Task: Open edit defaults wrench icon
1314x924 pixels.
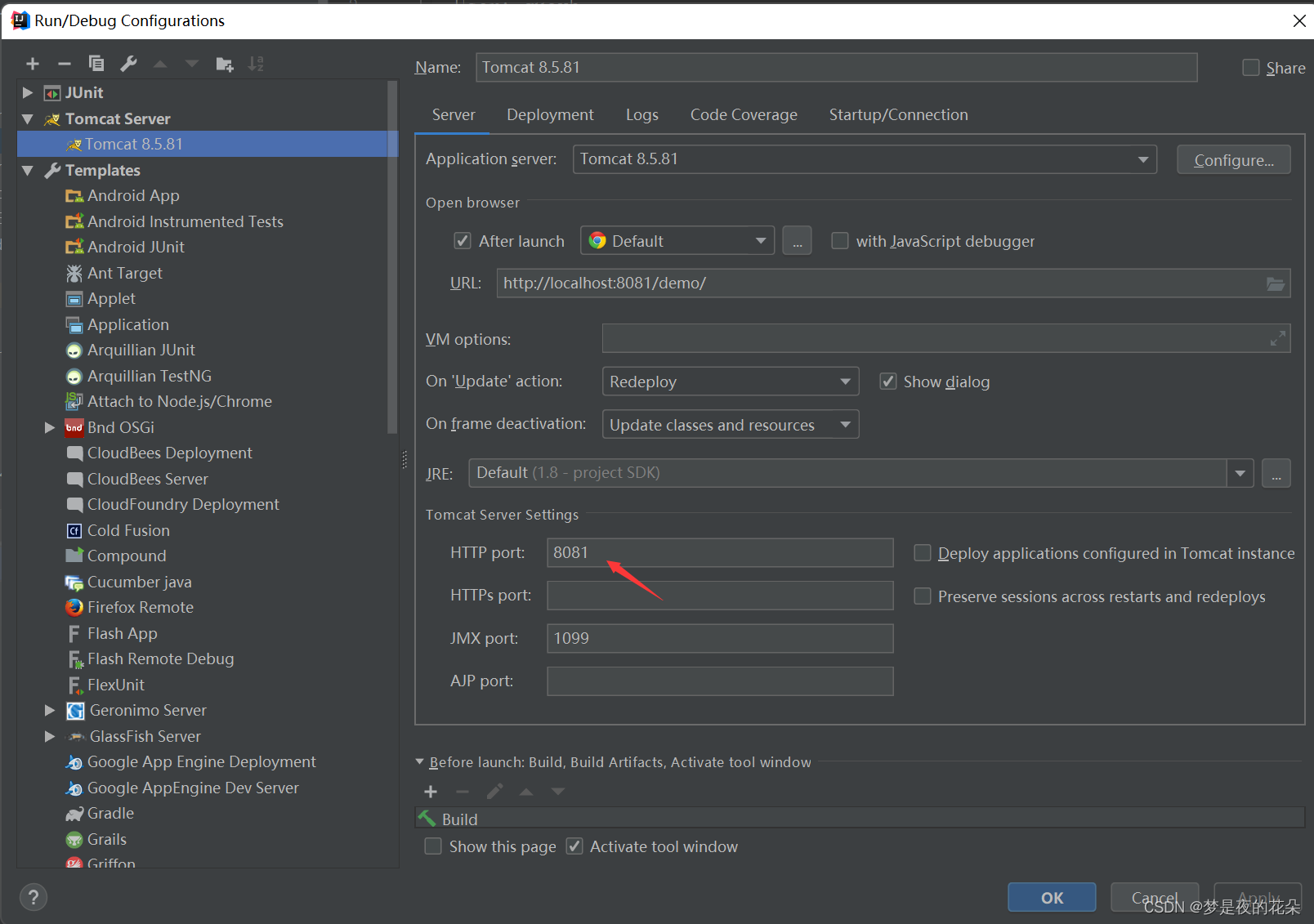Action: point(128,64)
